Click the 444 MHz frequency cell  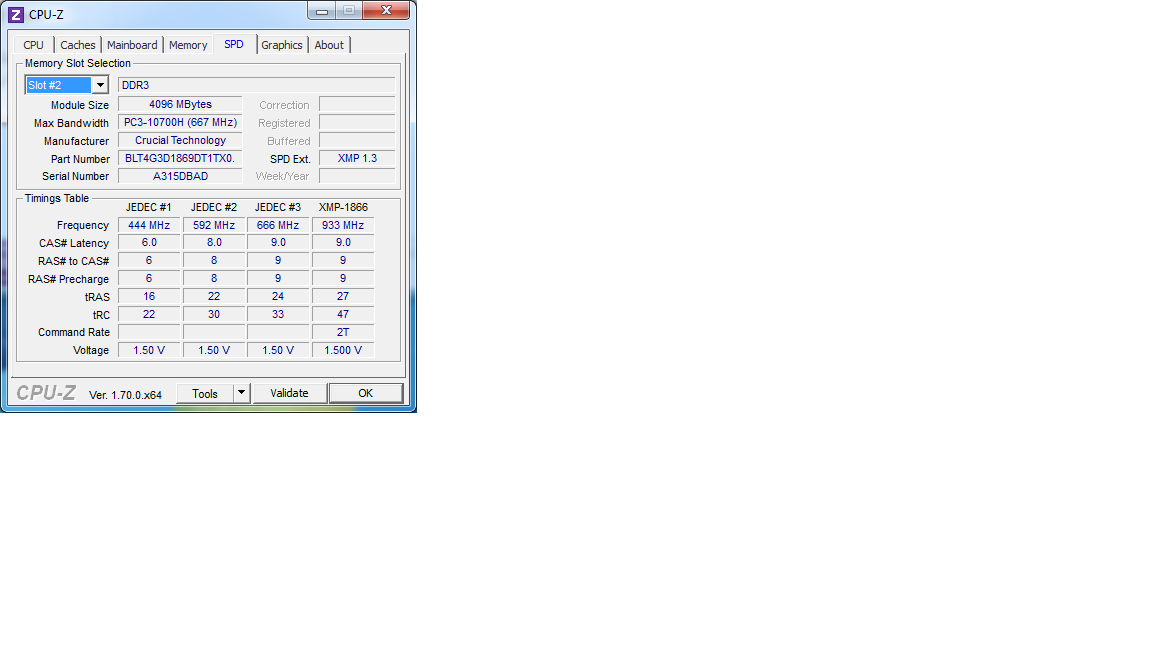[x=149, y=226]
